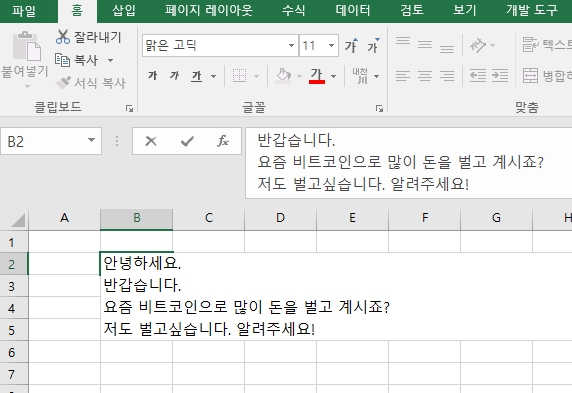This screenshot has height=393, width=572.
Task: Open fill color dropdown arrow
Action: (299, 76)
